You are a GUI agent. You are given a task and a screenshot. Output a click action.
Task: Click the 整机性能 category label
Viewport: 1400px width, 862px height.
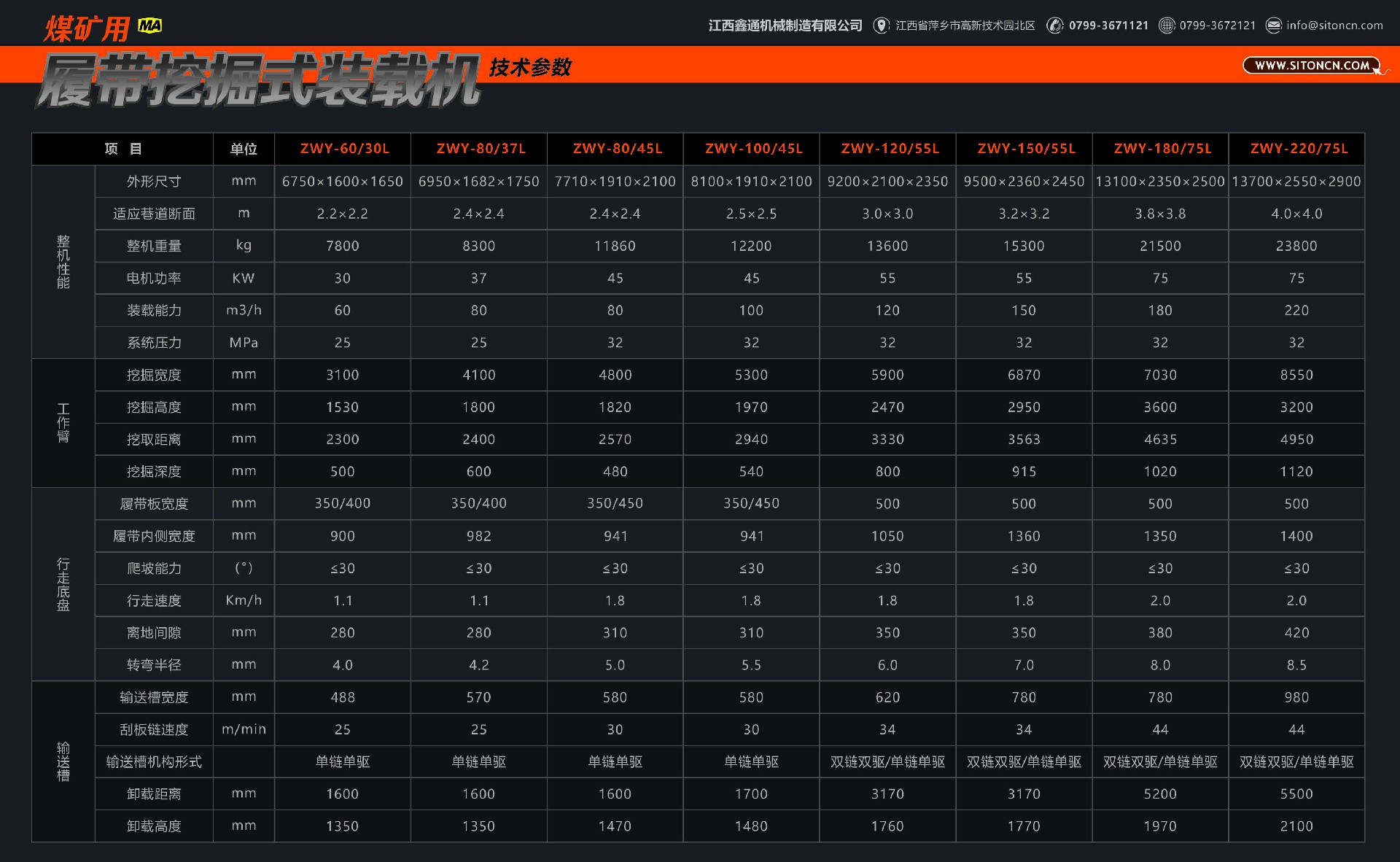tap(63, 262)
